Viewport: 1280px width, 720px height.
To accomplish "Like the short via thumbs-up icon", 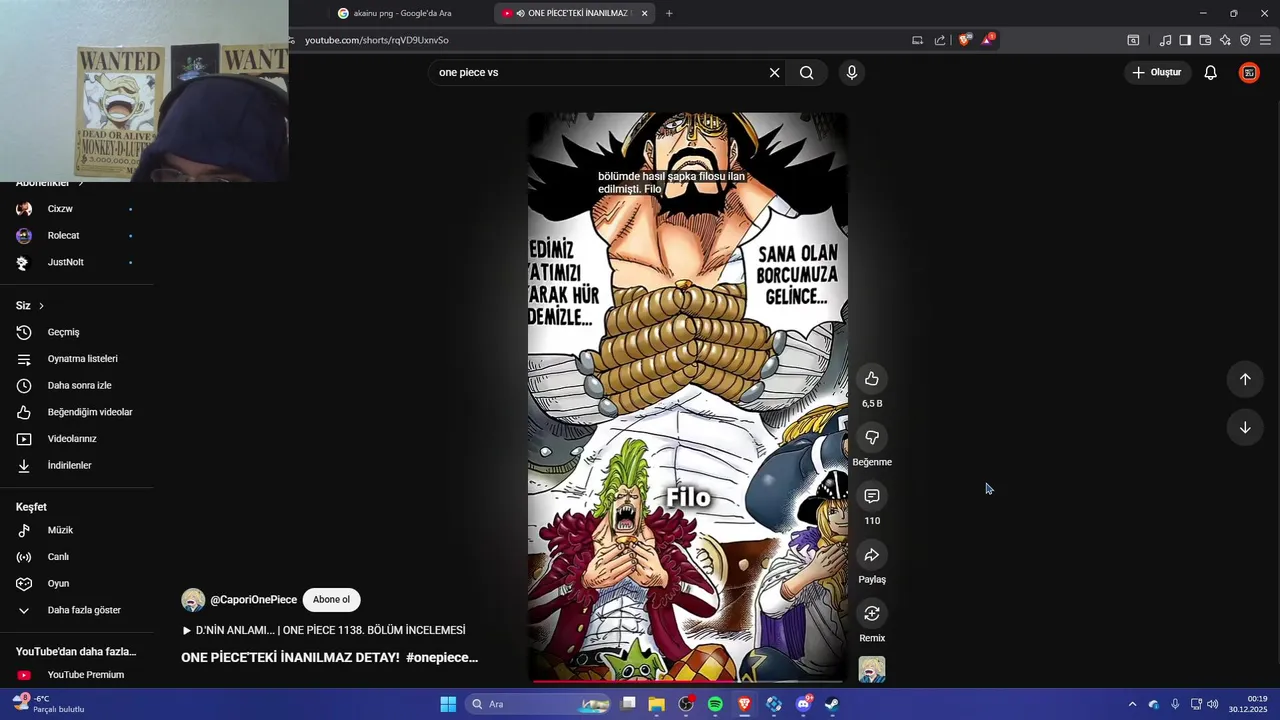I will tap(872, 378).
